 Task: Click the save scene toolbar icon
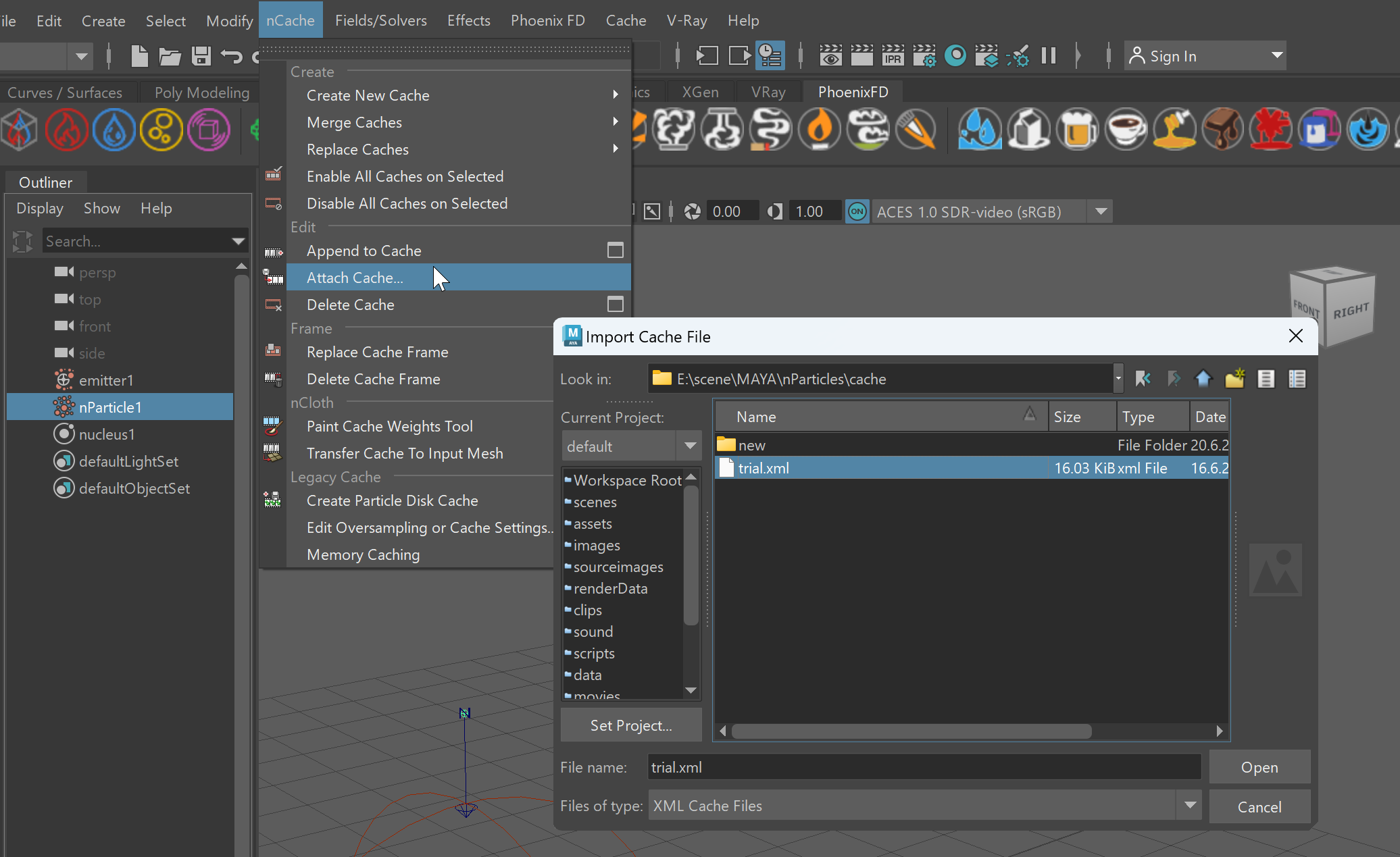coord(201,56)
